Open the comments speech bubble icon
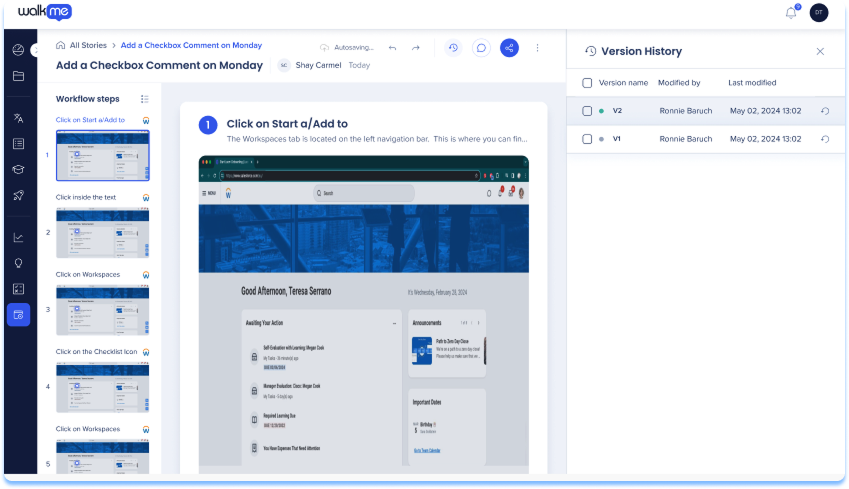 [481, 47]
